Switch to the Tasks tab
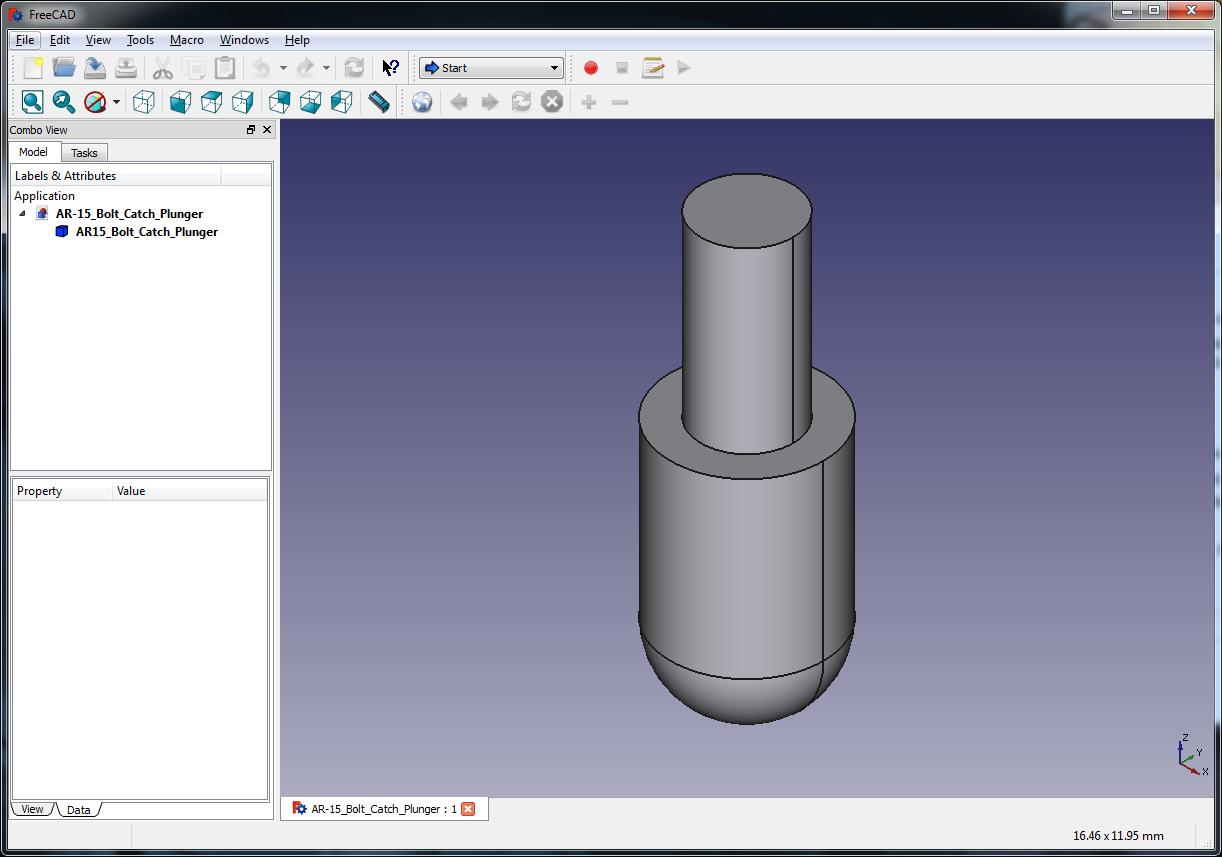This screenshot has height=857, width=1222. click(x=84, y=153)
